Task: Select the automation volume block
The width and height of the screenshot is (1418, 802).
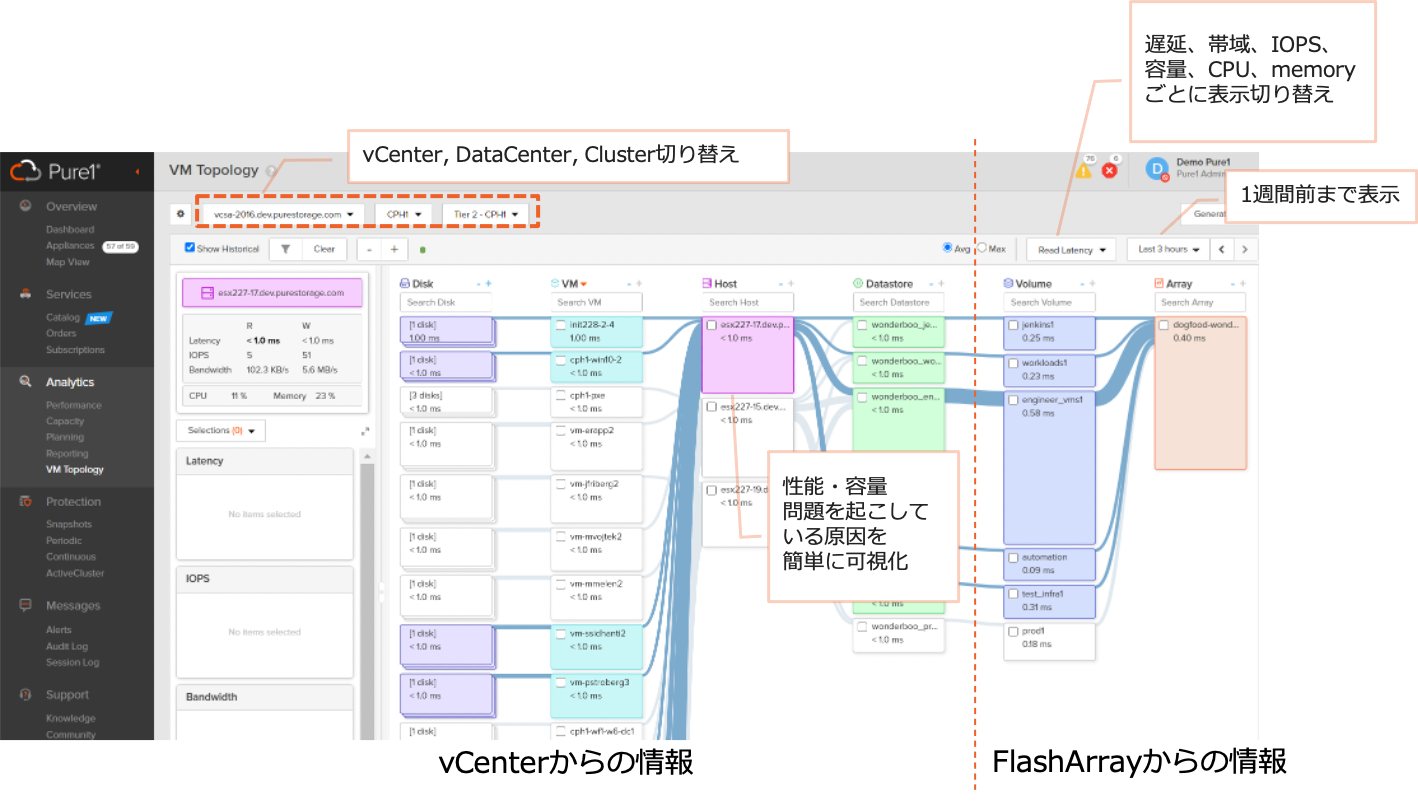Action: [1049, 563]
